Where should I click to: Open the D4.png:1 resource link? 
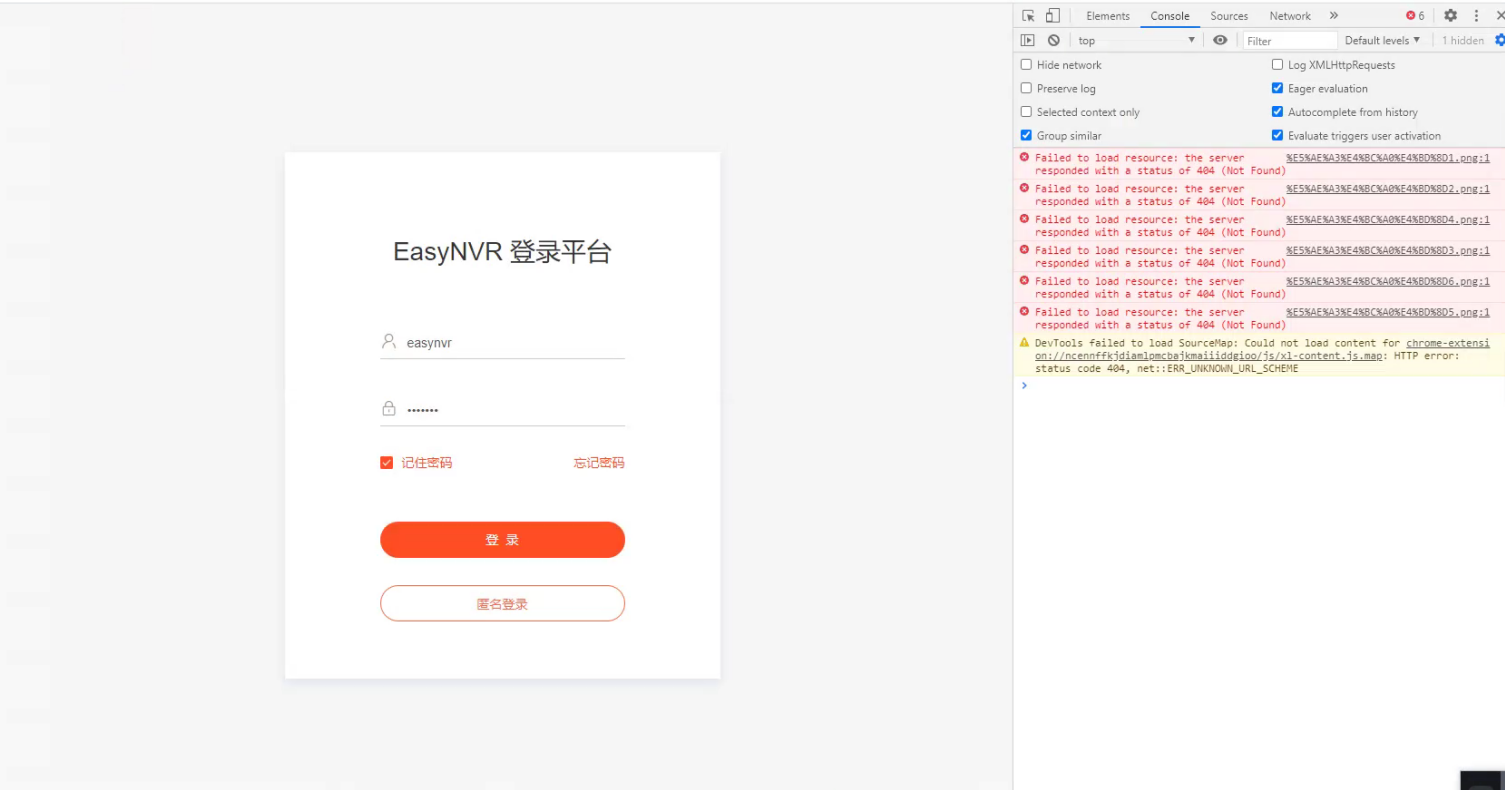pos(1388,220)
